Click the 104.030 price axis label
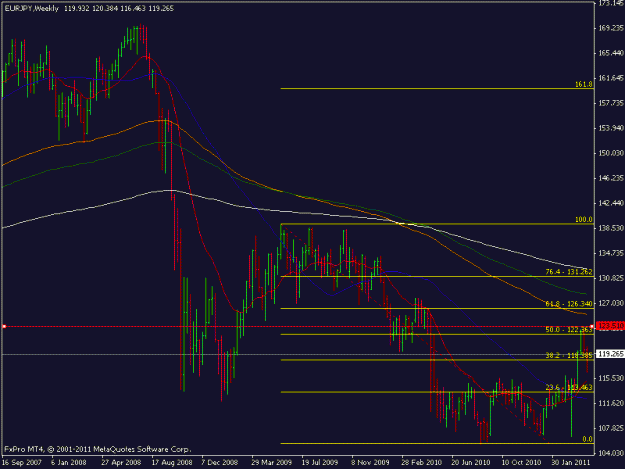 pyautogui.click(x=611, y=453)
